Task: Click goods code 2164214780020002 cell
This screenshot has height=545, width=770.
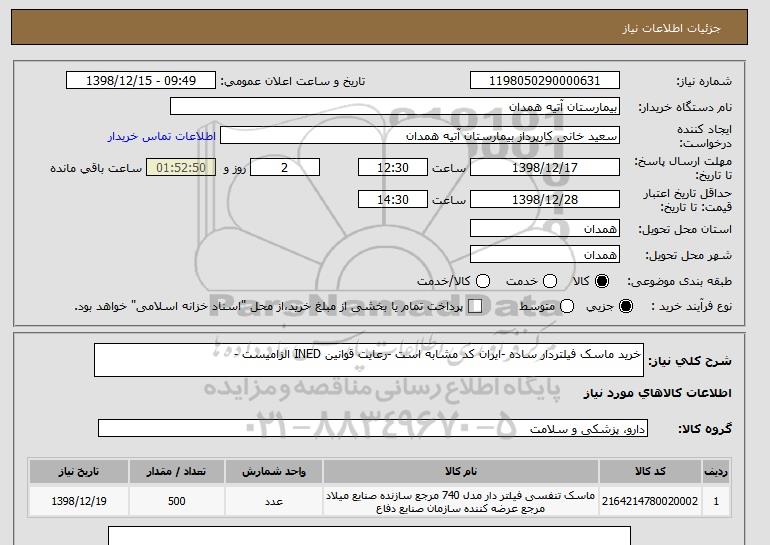Action: click(x=650, y=501)
